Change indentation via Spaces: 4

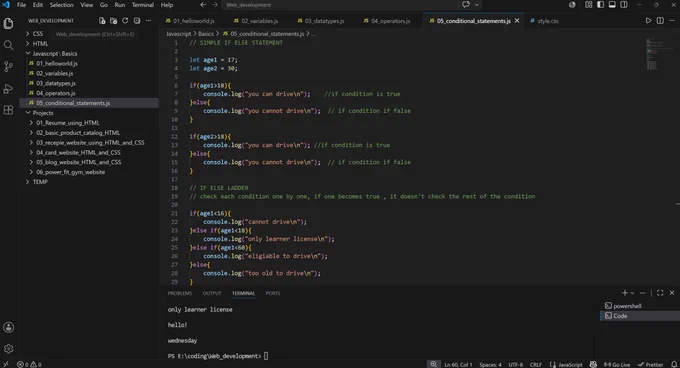(x=490, y=365)
